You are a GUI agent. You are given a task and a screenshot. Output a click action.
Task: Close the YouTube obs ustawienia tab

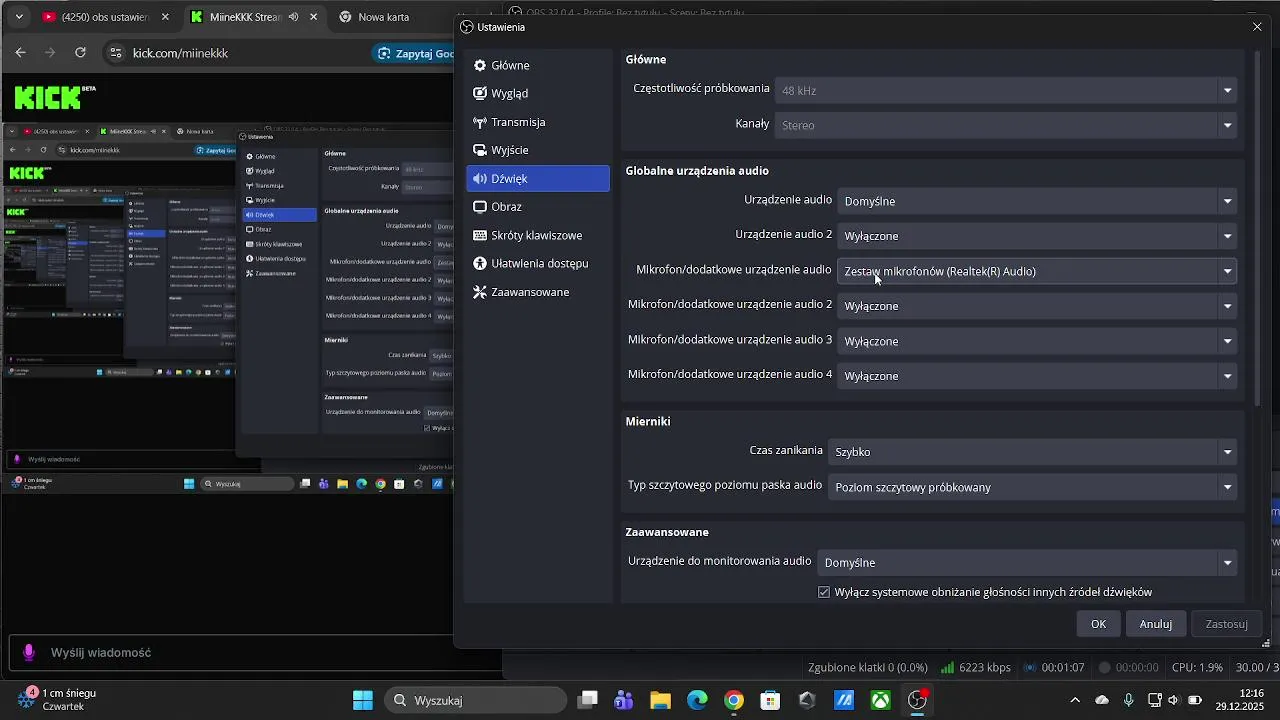pyautogui.click(x=165, y=17)
